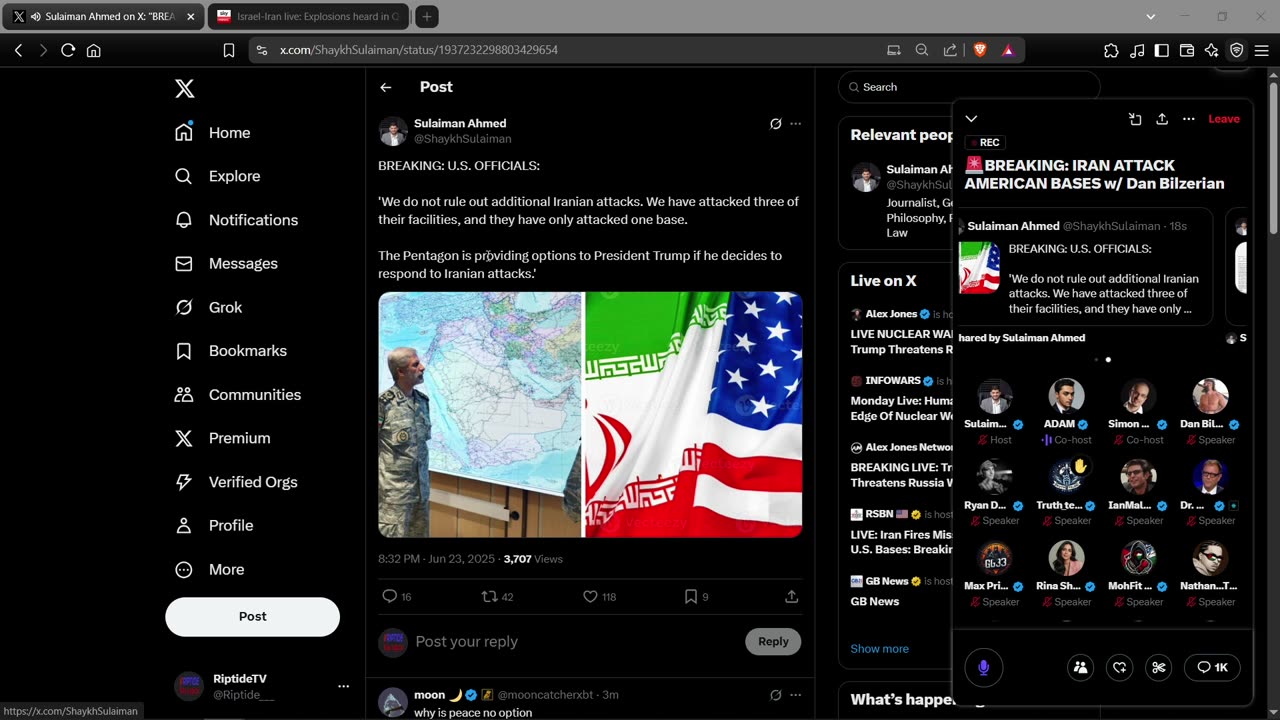The image size is (1280, 720).
Task: Open the tab search dropdown arrow
Action: 1151,16
